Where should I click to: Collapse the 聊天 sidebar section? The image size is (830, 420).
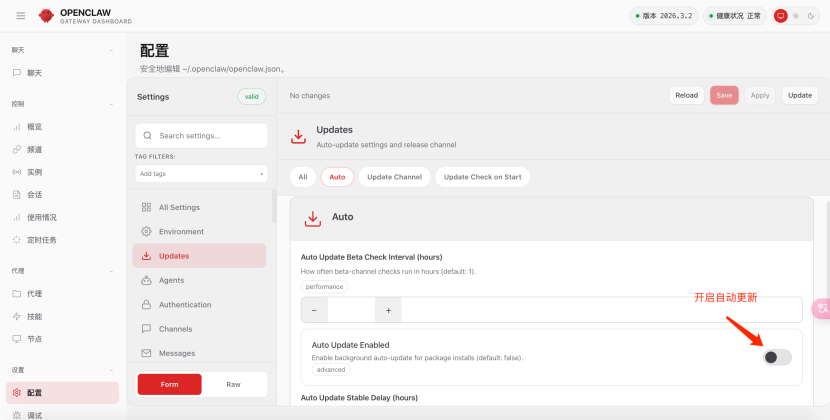(x=111, y=50)
